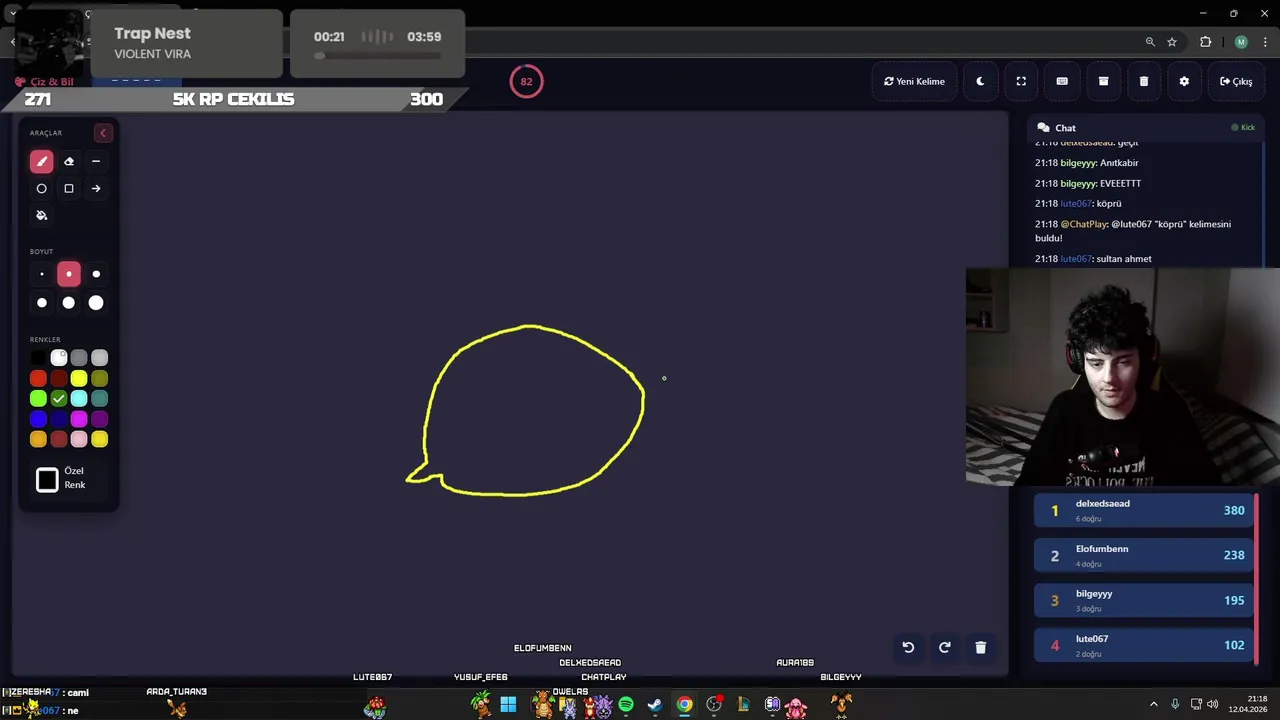Select the orange color swatch
Viewport: 1280px width, 720px height.
38,439
